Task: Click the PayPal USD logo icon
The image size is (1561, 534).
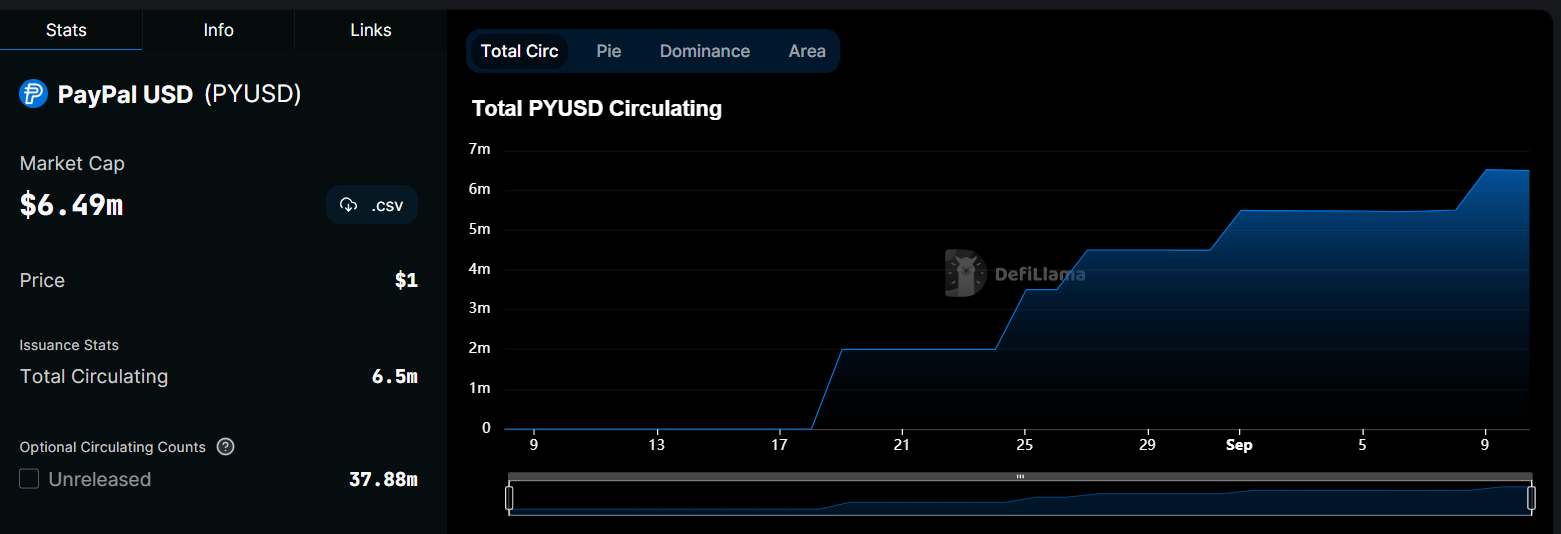Action: coord(34,94)
